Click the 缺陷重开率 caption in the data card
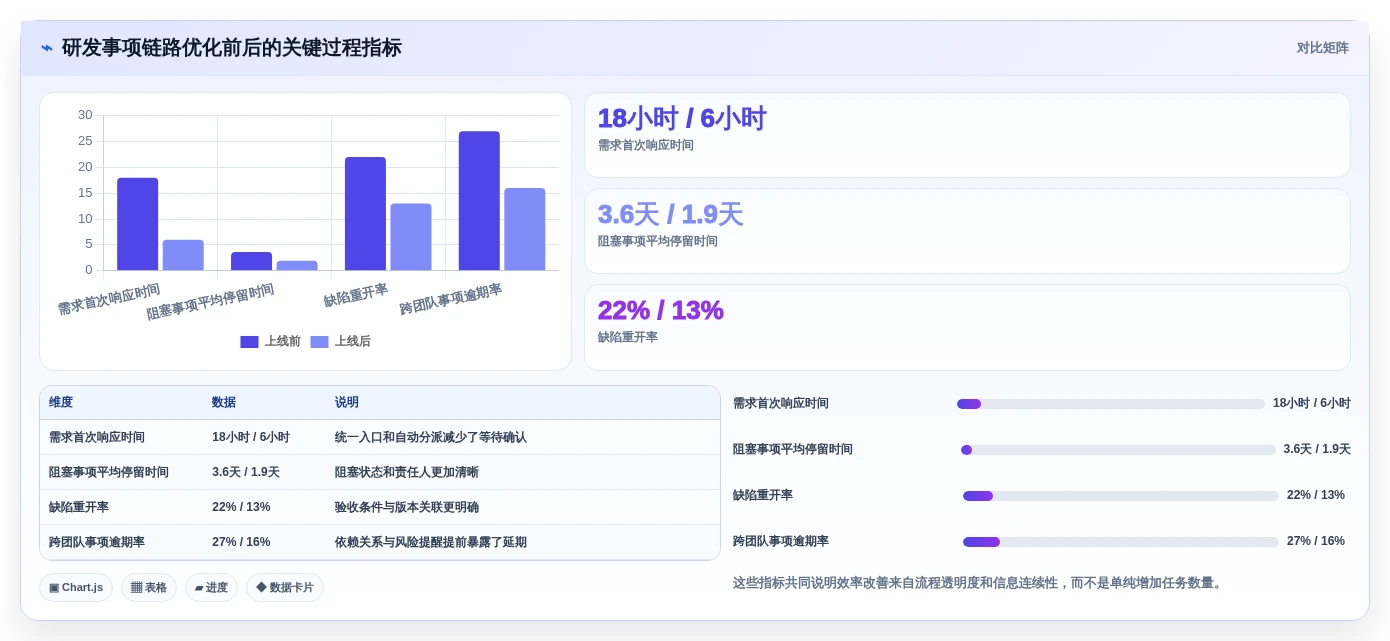 pyautogui.click(x=627, y=338)
